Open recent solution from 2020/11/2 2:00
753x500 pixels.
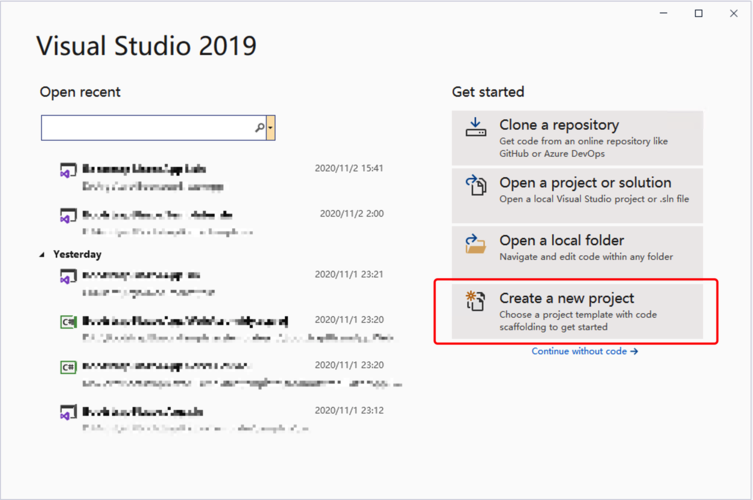coord(150,214)
